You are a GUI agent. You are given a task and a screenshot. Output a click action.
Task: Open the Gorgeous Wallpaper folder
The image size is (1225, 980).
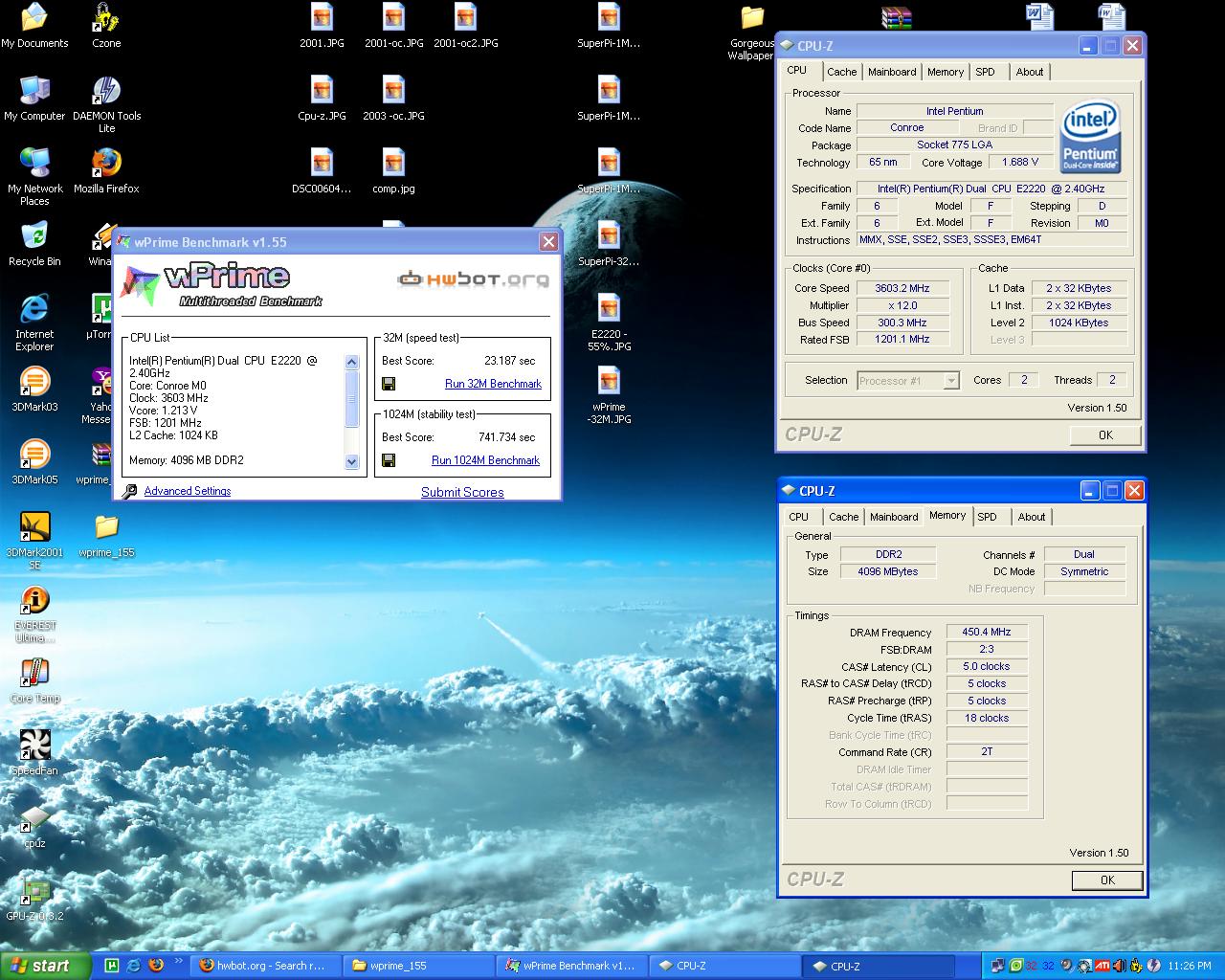pyautogui.click(x=752, y=31)
